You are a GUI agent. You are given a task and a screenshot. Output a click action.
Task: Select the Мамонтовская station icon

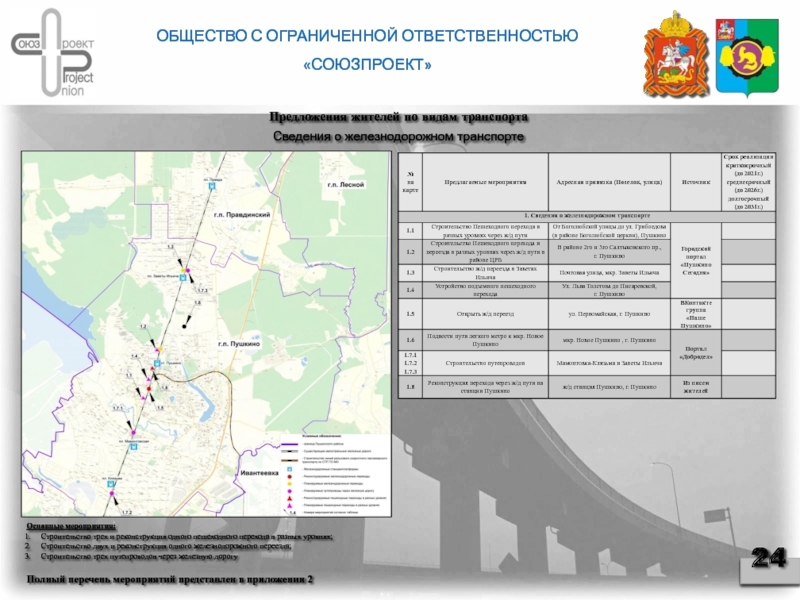click(134, 446)
